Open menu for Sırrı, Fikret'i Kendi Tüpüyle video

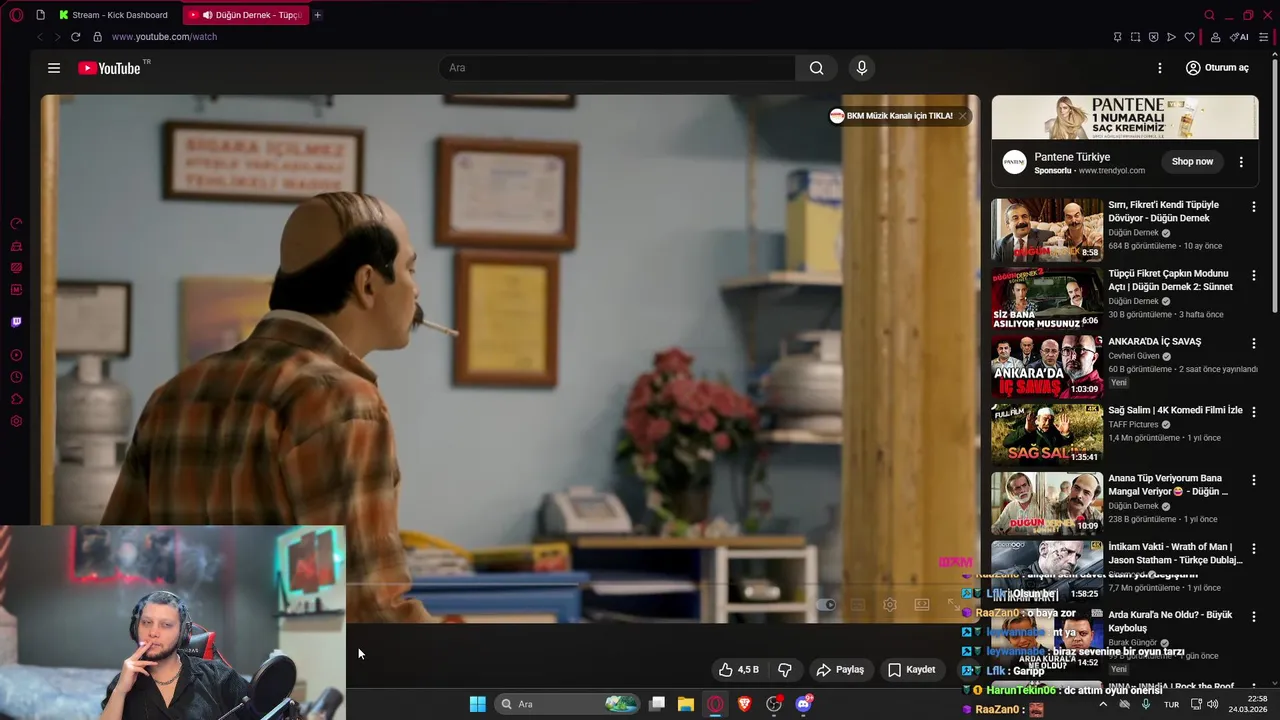[1254, 207]
